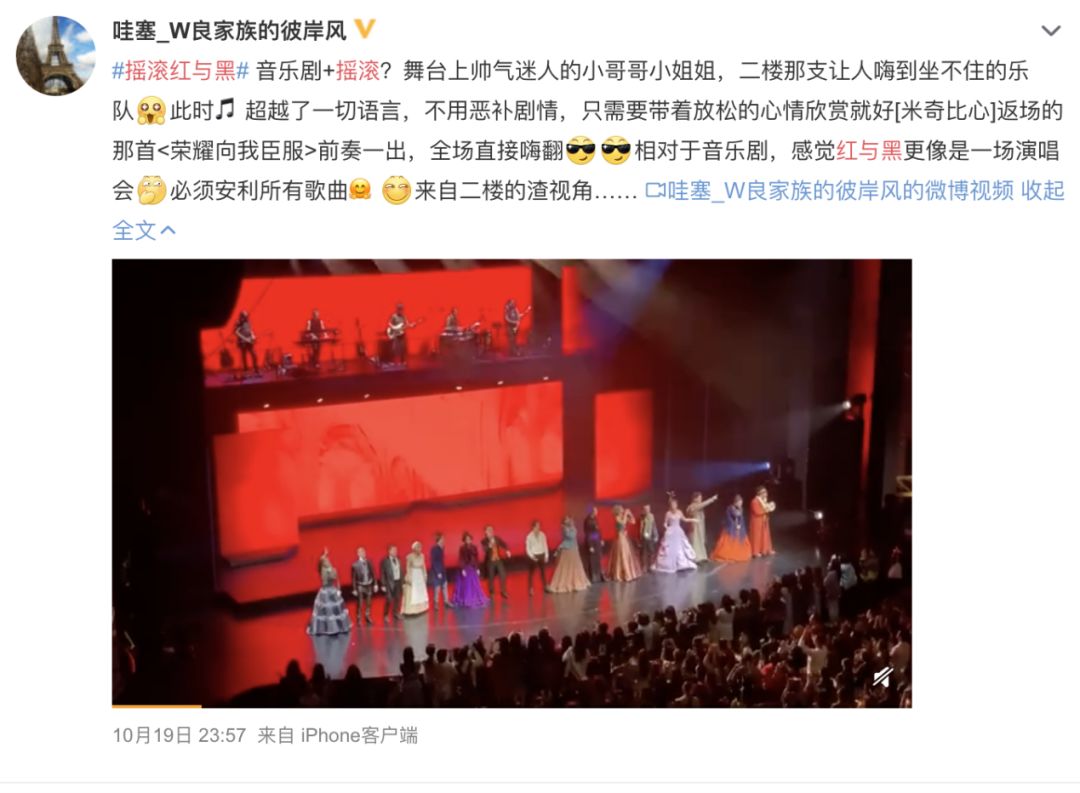
Task: Click the smiling emoji before 来自二楼
Action: point(397,191)
